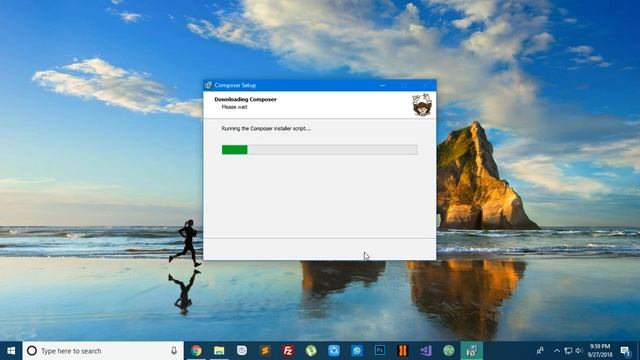Click the 'Please wait' text
This screenshot has width=640, height=360.
tap(234, 107)
